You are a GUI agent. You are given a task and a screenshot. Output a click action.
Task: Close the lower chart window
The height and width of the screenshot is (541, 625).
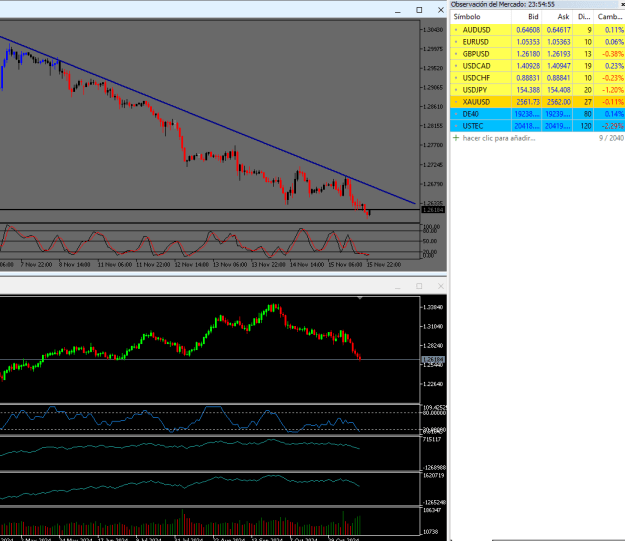tap(440, 286)
